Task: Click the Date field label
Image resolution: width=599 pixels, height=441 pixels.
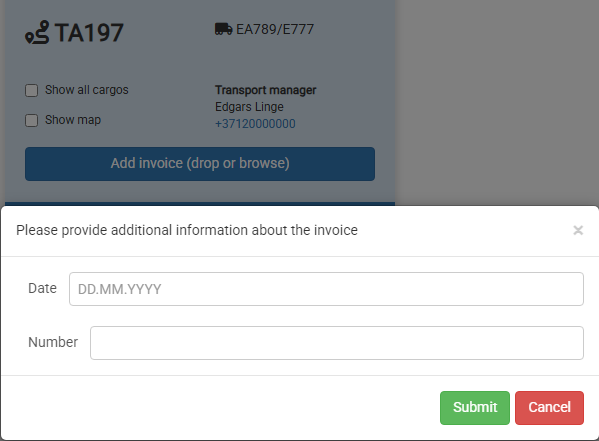Action: [x=42, y=288]
